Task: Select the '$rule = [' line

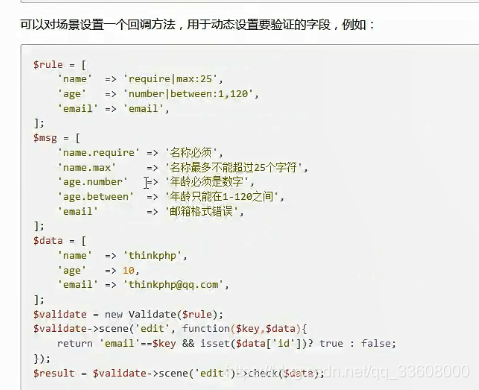Action: 59,65
